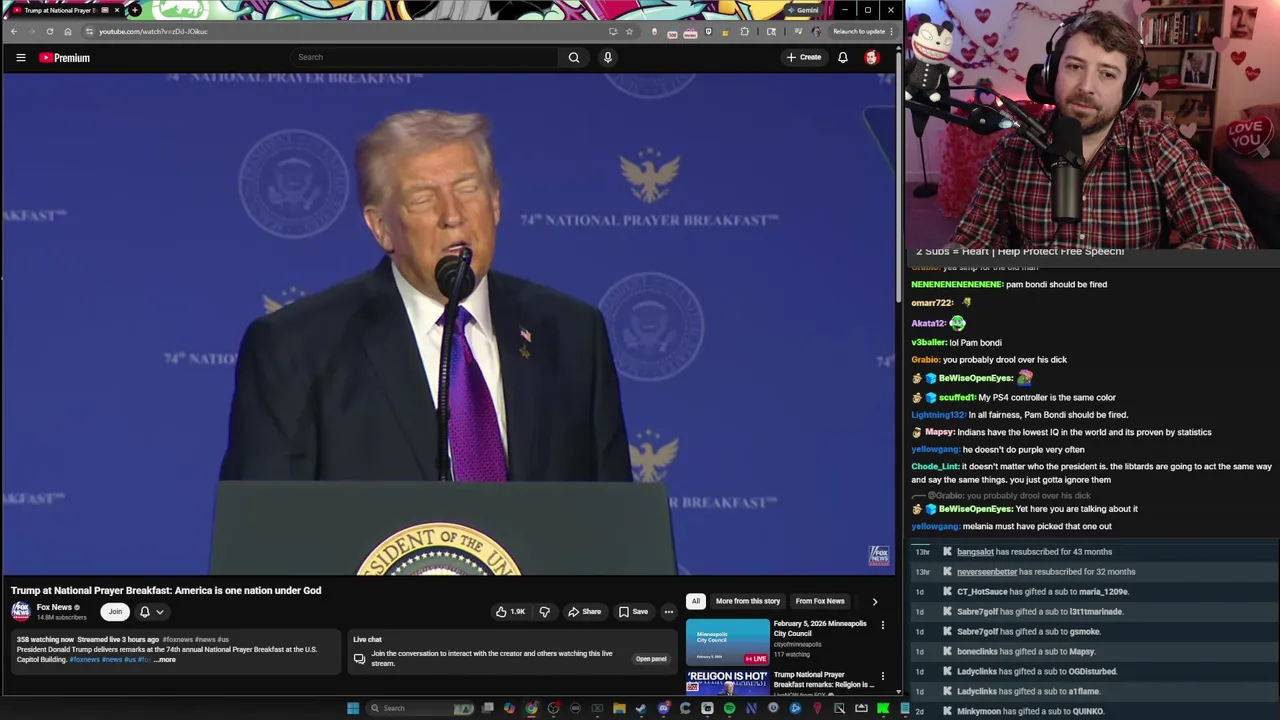Open Fox News channel avatar
This screenshot has height=720, width=1280.
point(20,611)
